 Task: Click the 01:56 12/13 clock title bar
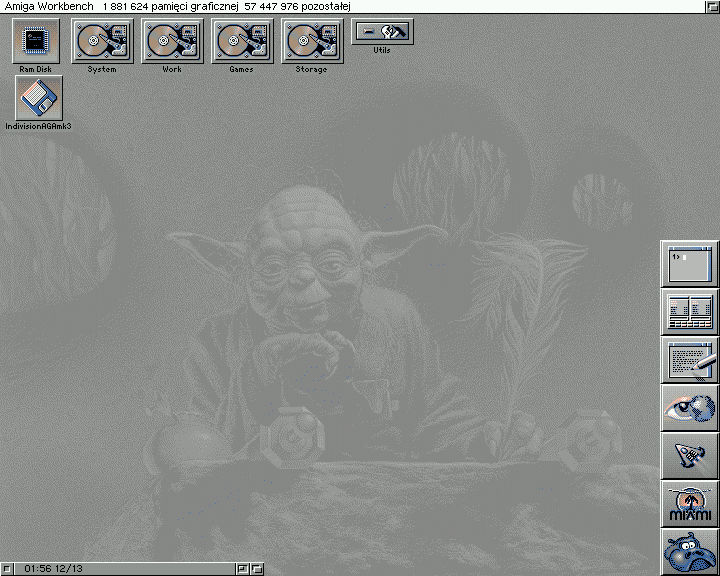point(124,569)
